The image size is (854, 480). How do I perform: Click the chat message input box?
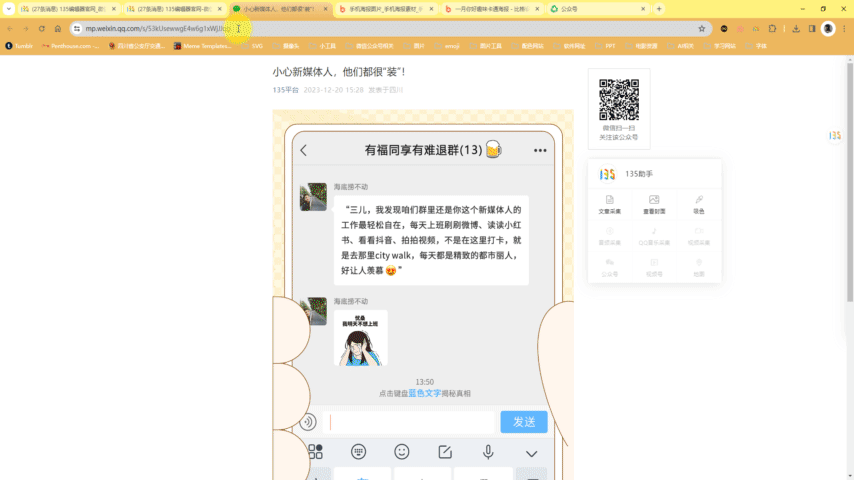click(408, 422)
